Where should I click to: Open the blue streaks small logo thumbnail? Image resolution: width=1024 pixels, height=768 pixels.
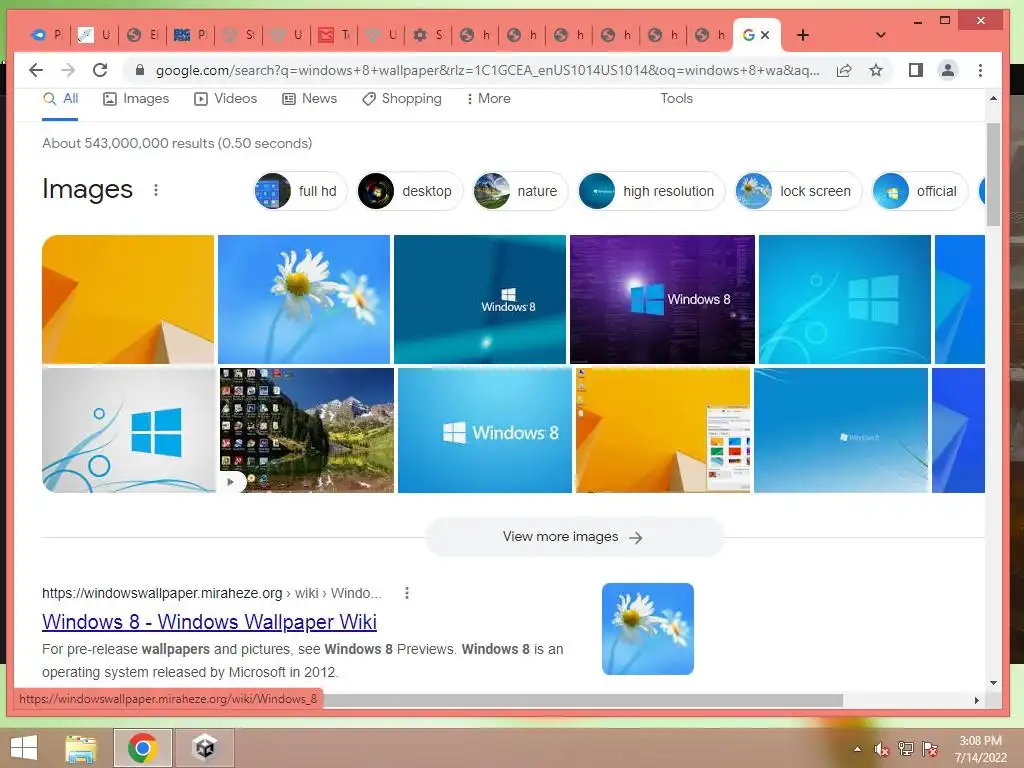coord(841,430)
